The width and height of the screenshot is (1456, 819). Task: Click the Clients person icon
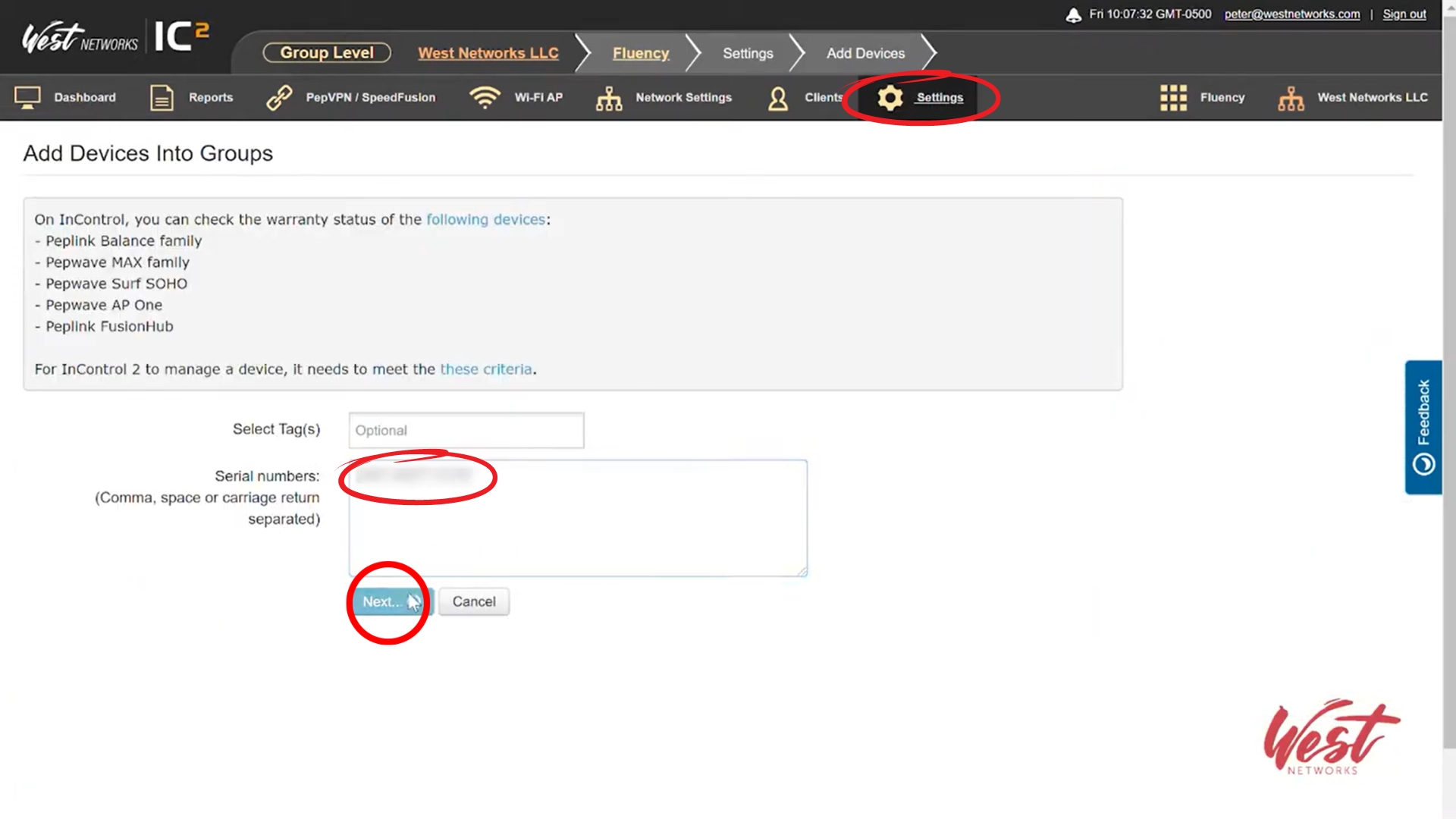click(x=778, y=98)
